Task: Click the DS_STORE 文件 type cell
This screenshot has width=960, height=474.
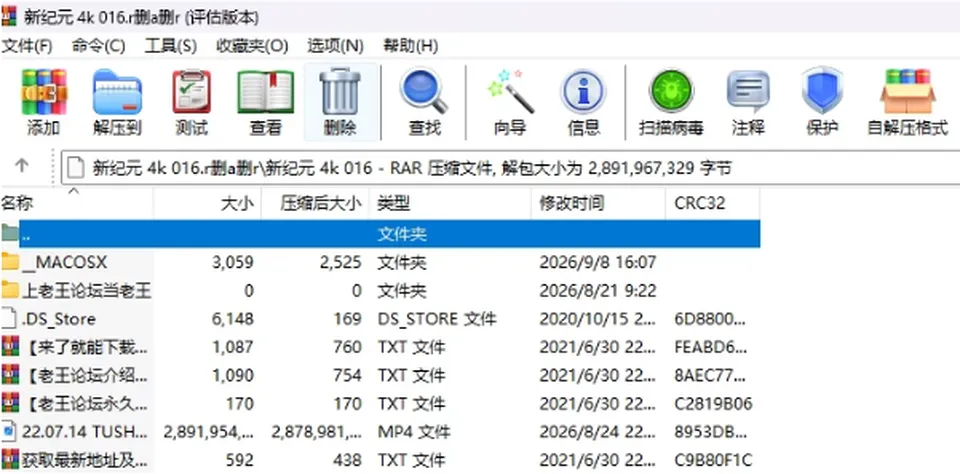Action: tap(437, 319)
